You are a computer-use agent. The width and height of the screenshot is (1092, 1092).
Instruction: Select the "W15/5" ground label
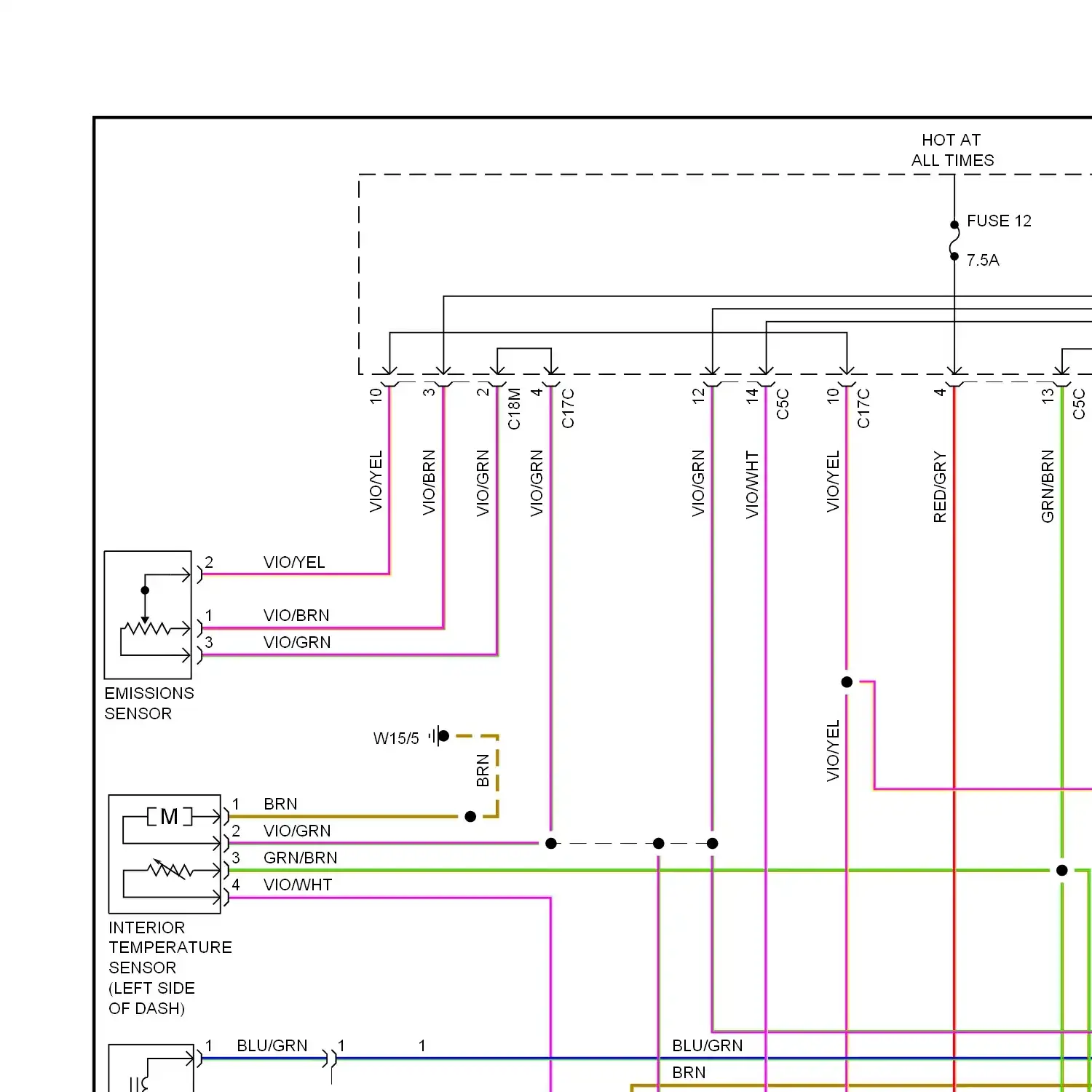396,738
